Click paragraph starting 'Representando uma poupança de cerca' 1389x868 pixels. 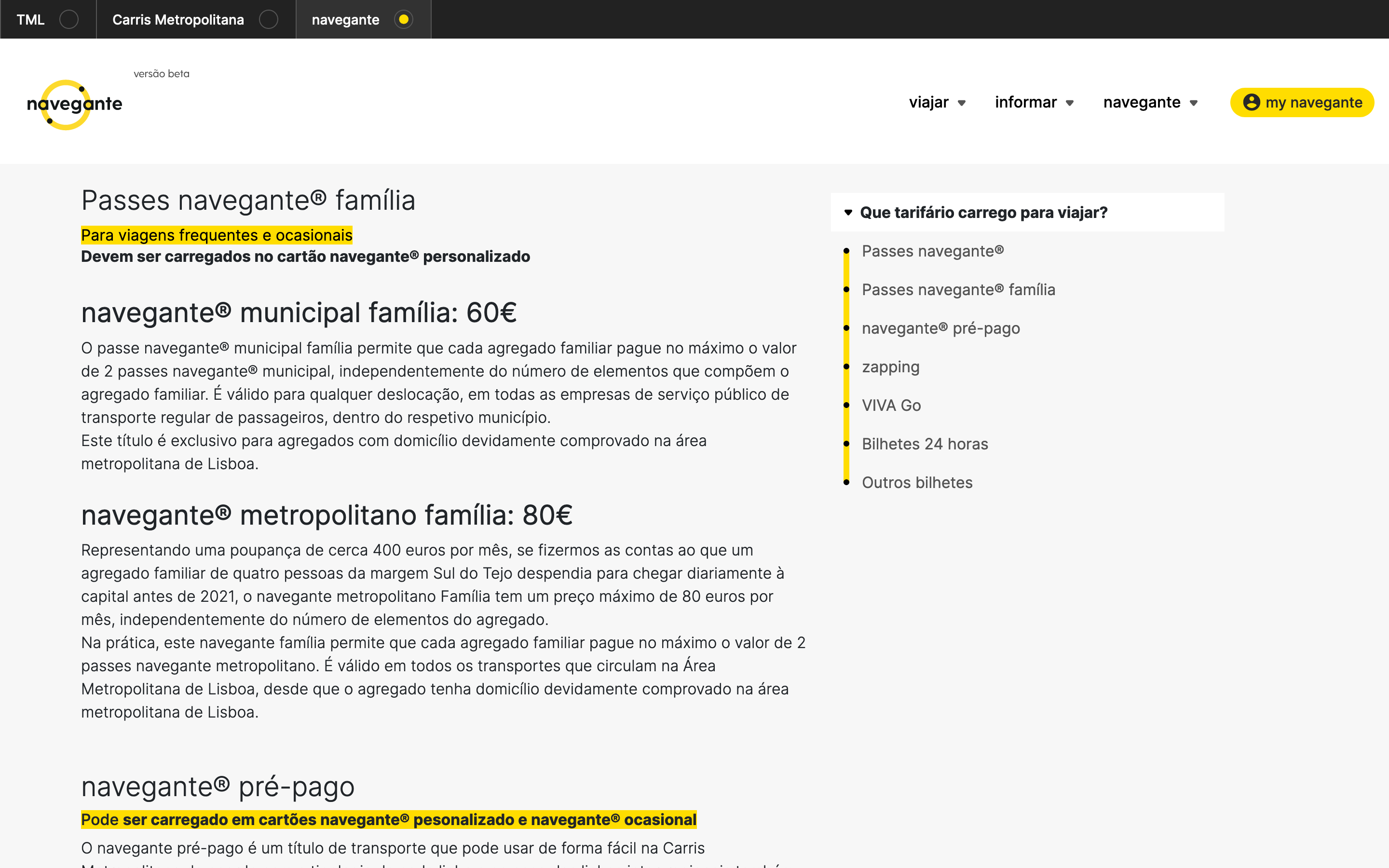click(433, 585)
